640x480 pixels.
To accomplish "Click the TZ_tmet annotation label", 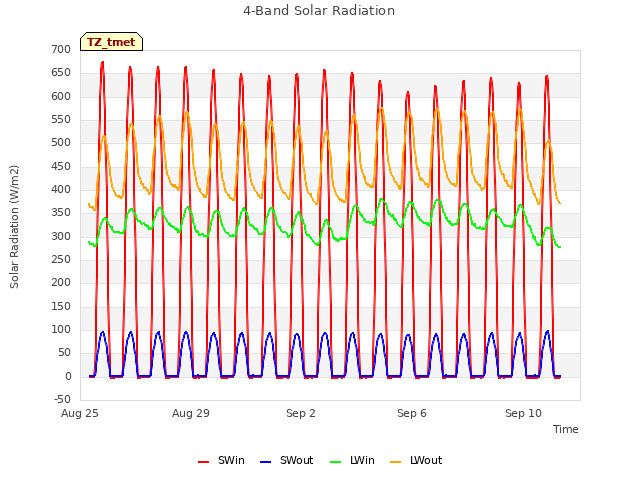I will (x=111, y=42).
